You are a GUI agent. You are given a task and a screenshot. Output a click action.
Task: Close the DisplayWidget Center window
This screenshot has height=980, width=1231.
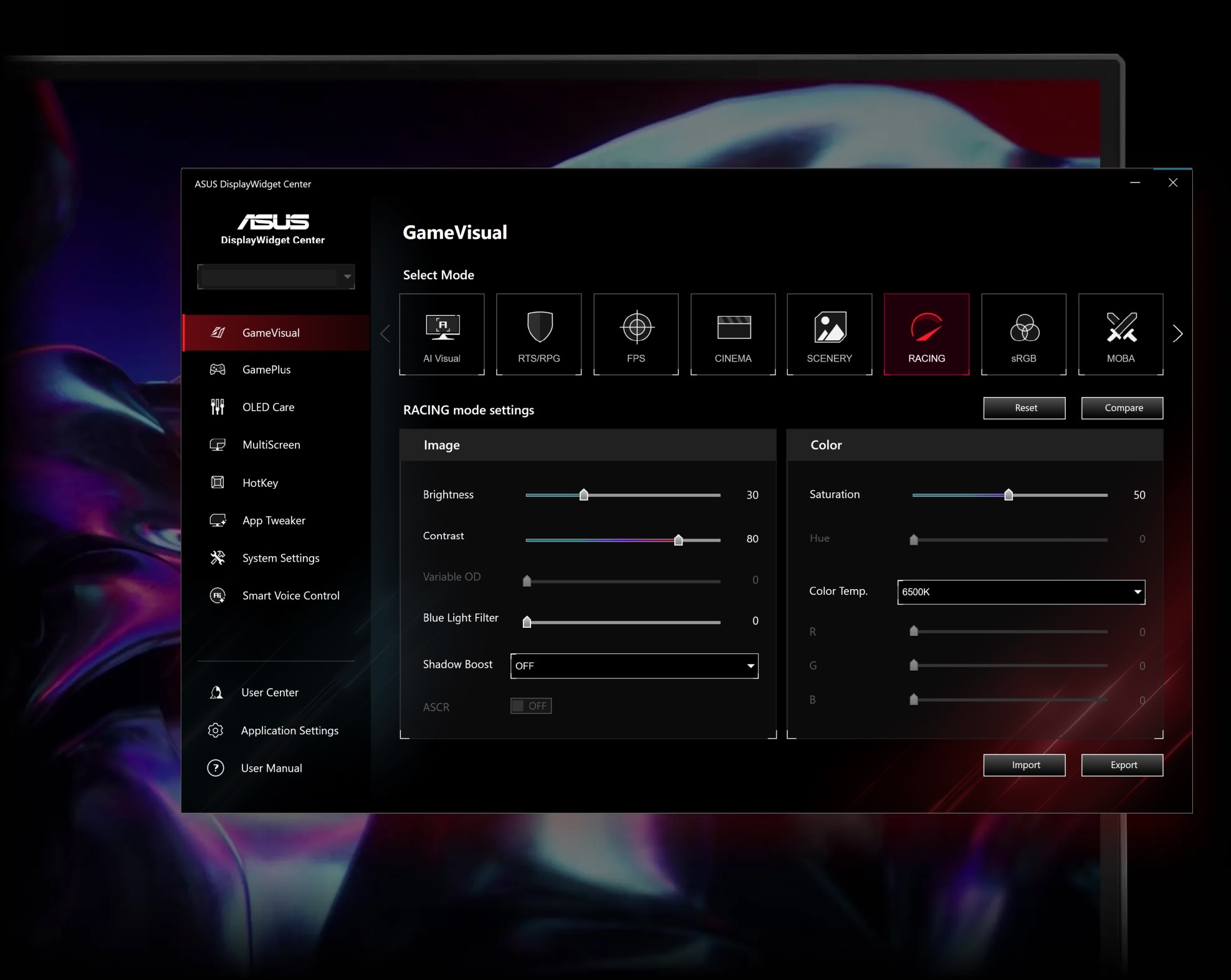point(1173,183)
